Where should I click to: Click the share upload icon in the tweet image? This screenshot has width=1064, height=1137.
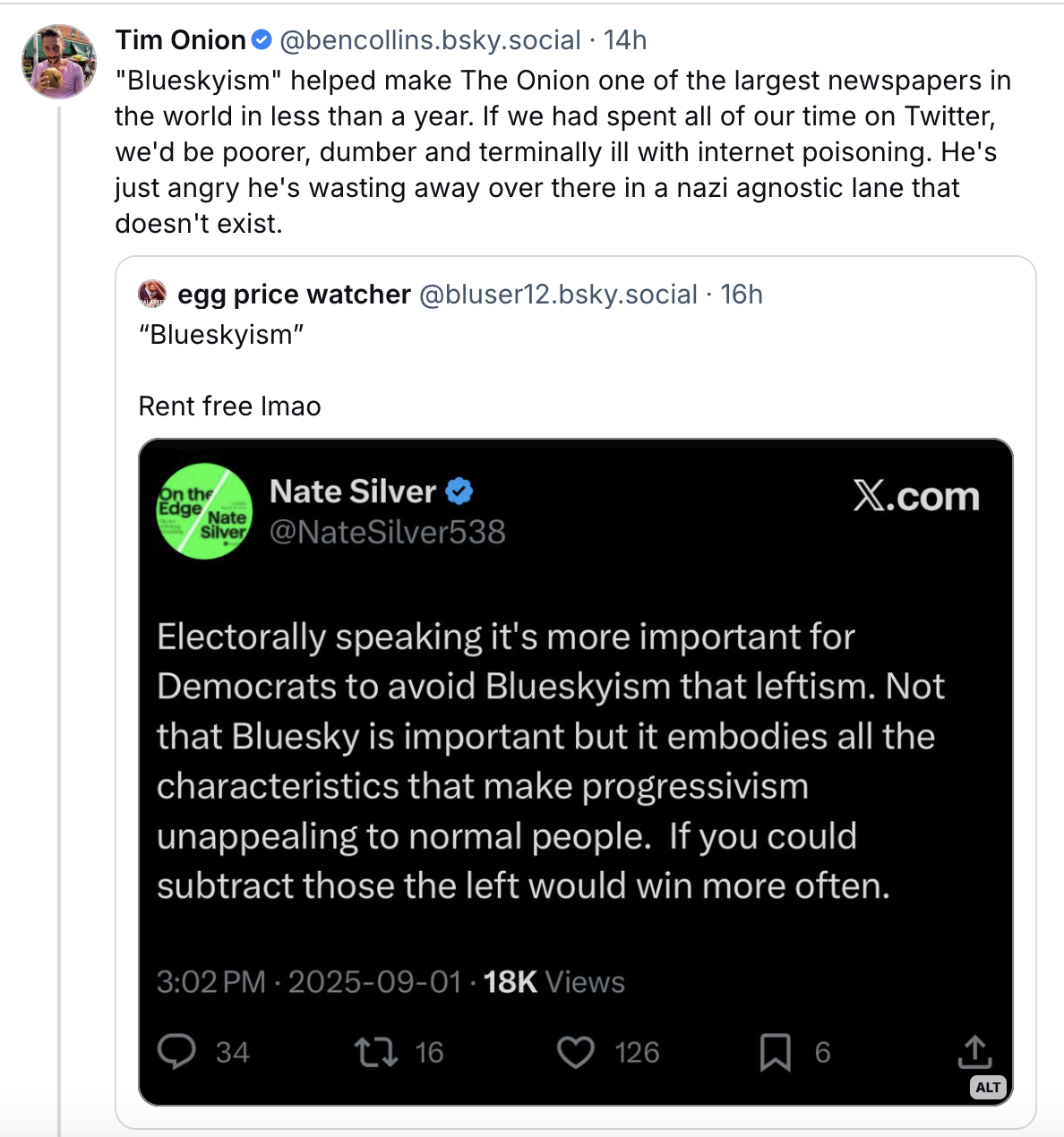(974, 1052)
